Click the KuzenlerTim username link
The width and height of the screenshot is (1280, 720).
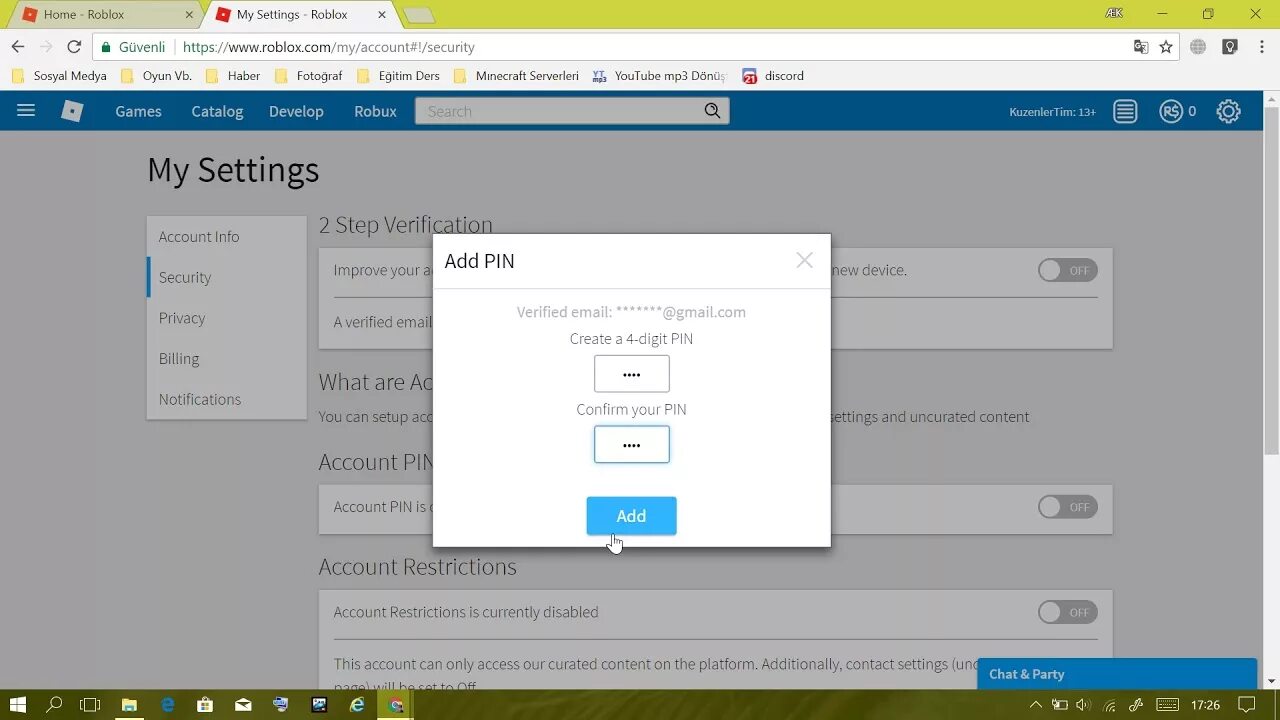pos(1052,112)
